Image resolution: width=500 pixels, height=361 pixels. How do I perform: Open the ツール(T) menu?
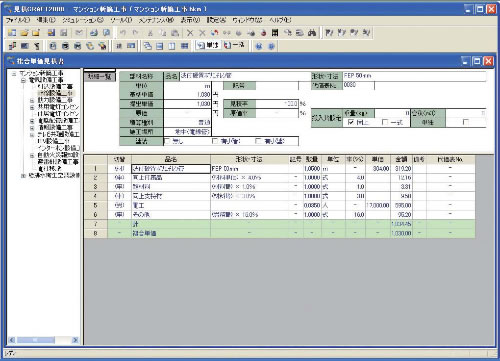pos(121,20)
